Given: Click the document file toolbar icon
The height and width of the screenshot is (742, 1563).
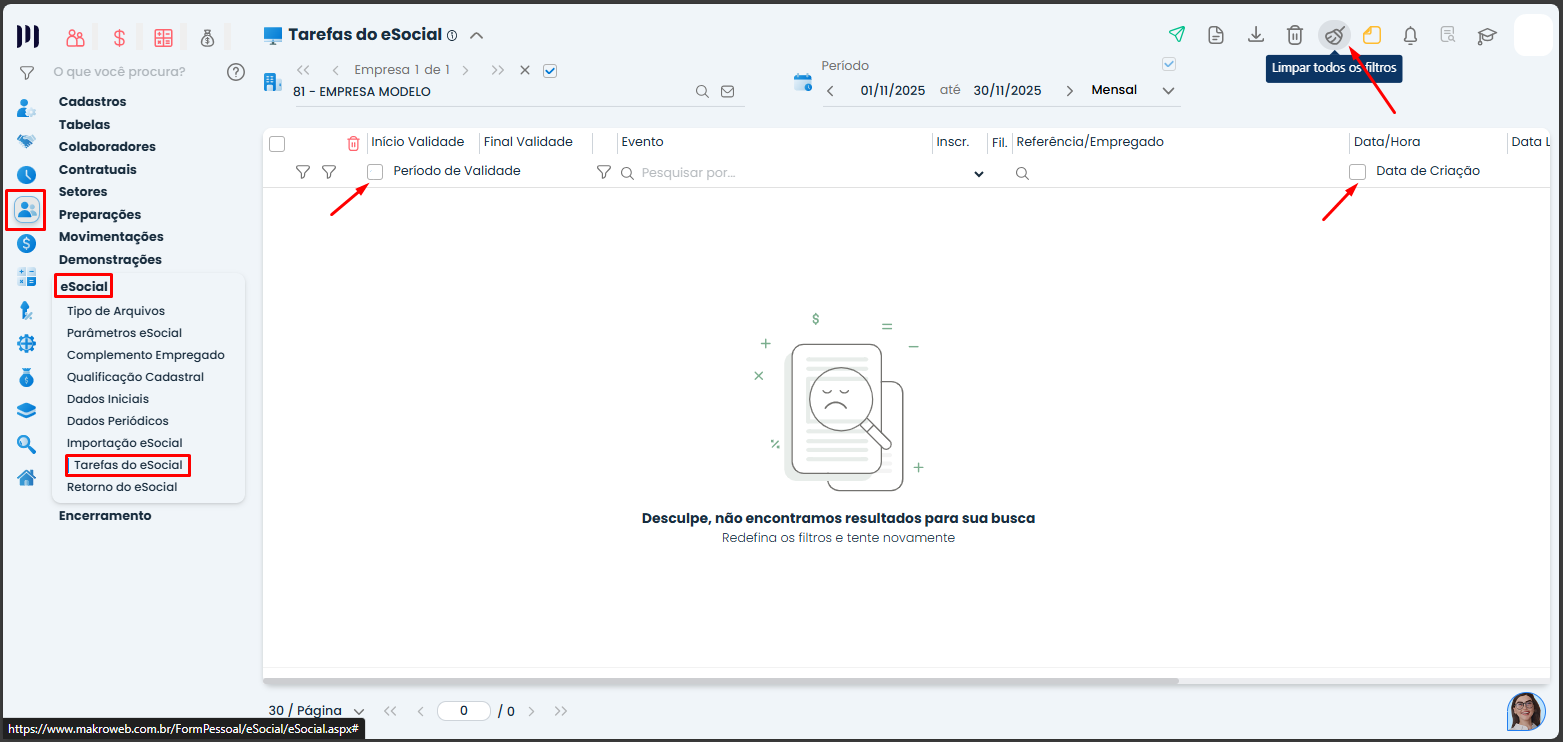Looking at the screenshot, I should [x=1216, y=35].
